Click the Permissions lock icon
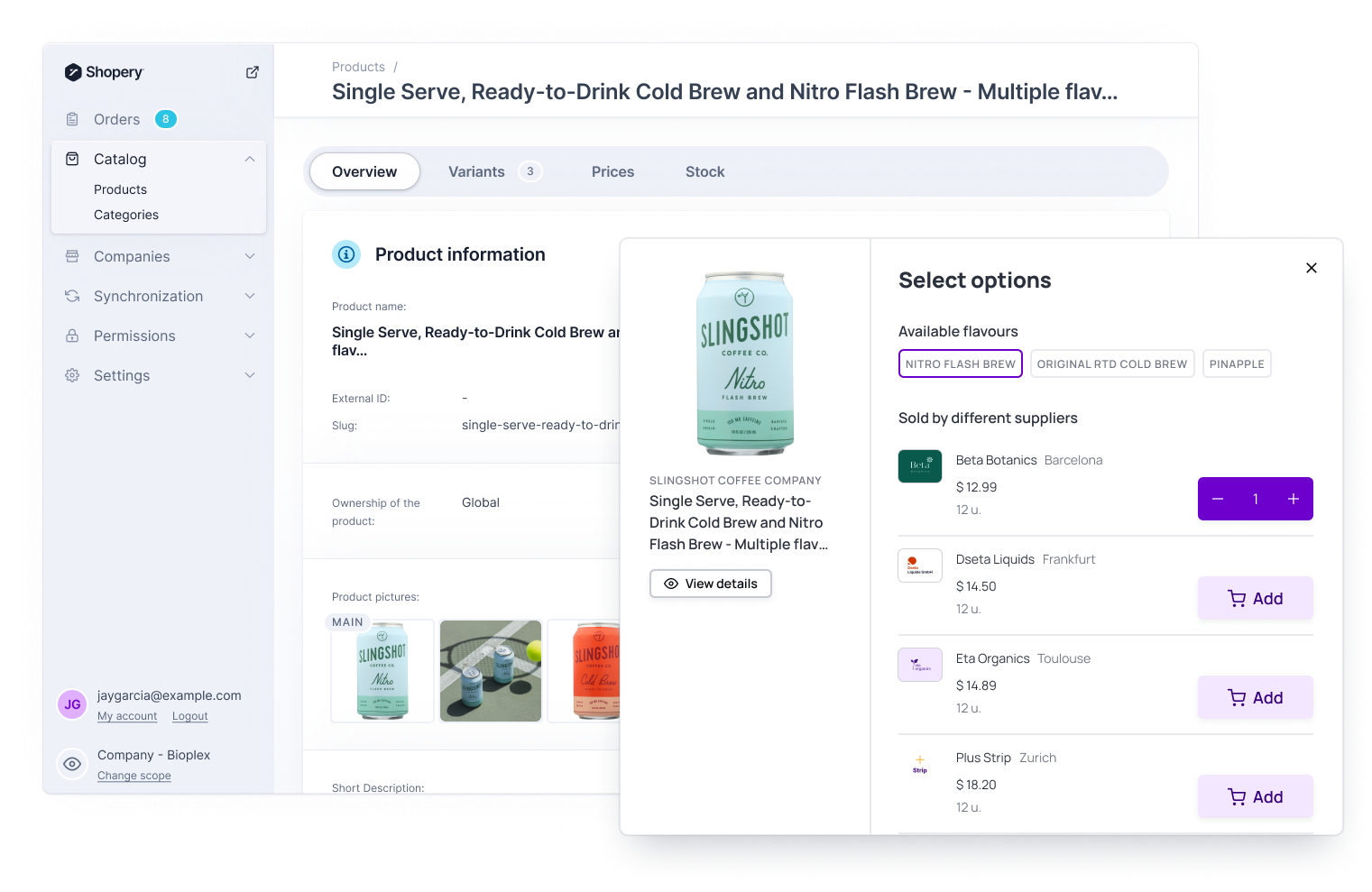 [x=72, y=336]
